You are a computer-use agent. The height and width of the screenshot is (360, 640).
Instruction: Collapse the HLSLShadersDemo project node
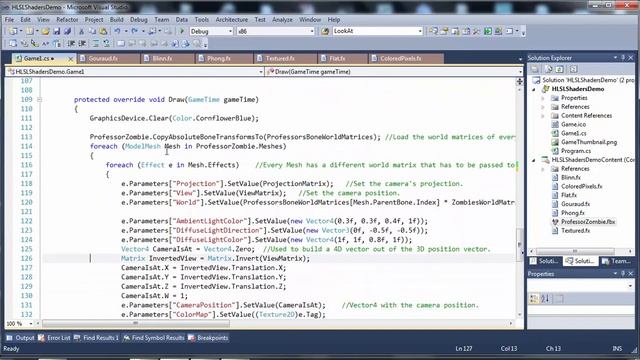[534, 89]
